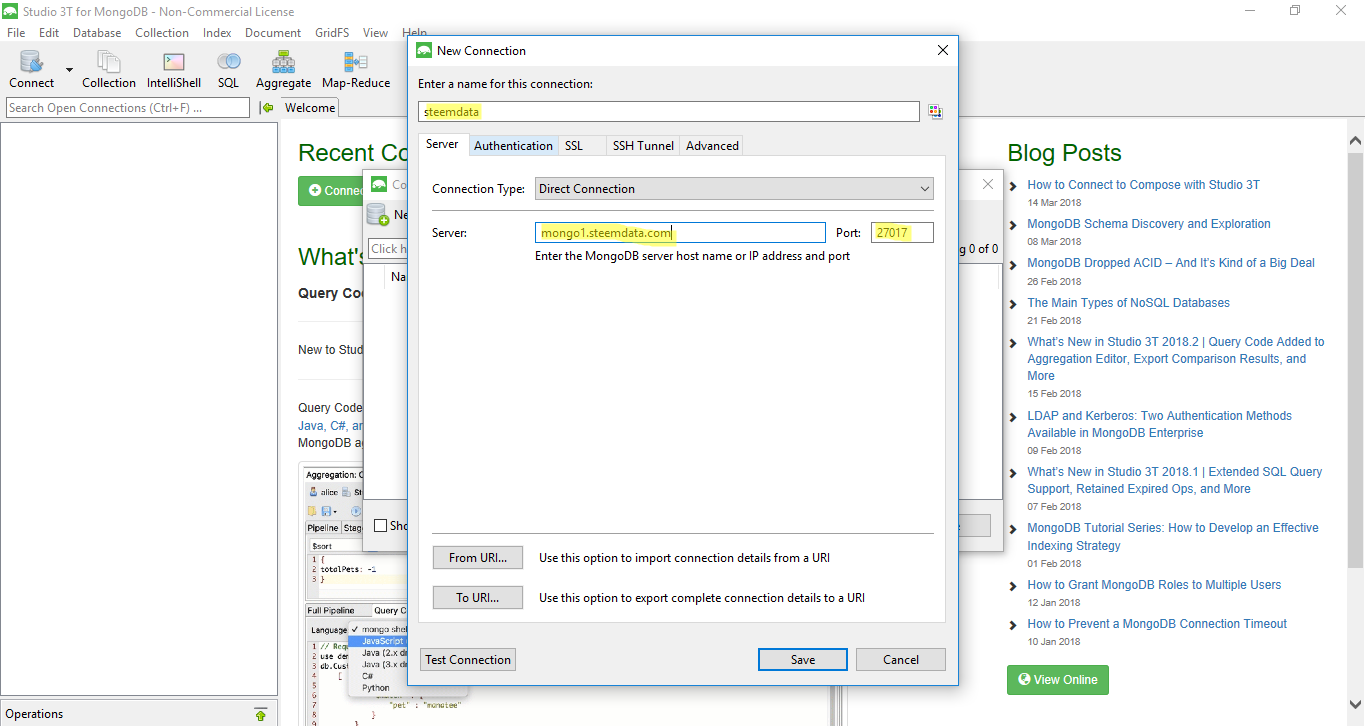Viewport: 1365px width, 726px height.
Task: Open 'How to Connect to Compose' blog post
Action: (1143, 185)
